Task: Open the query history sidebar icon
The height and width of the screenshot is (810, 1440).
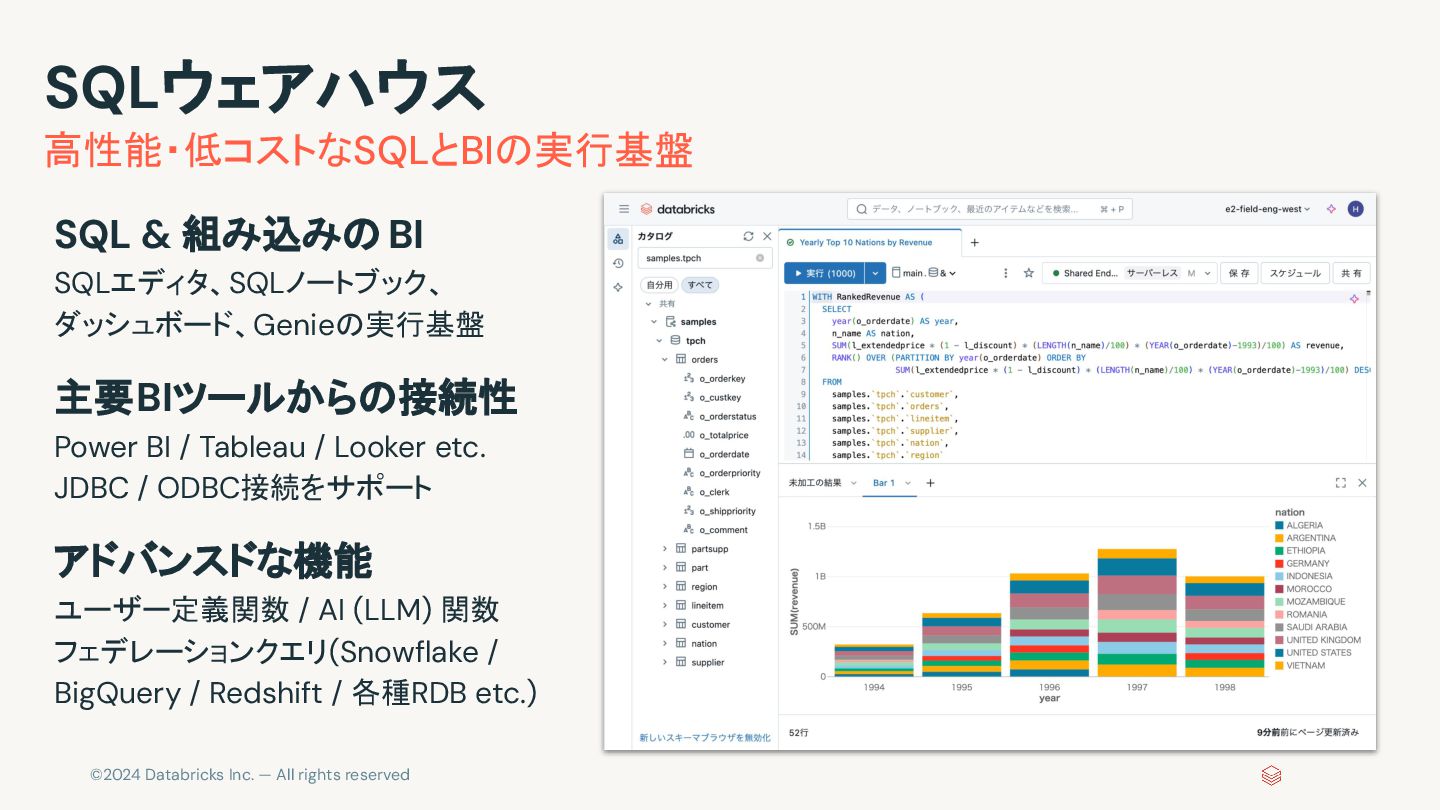Action: pyautogui.click(x=618, y=263)
